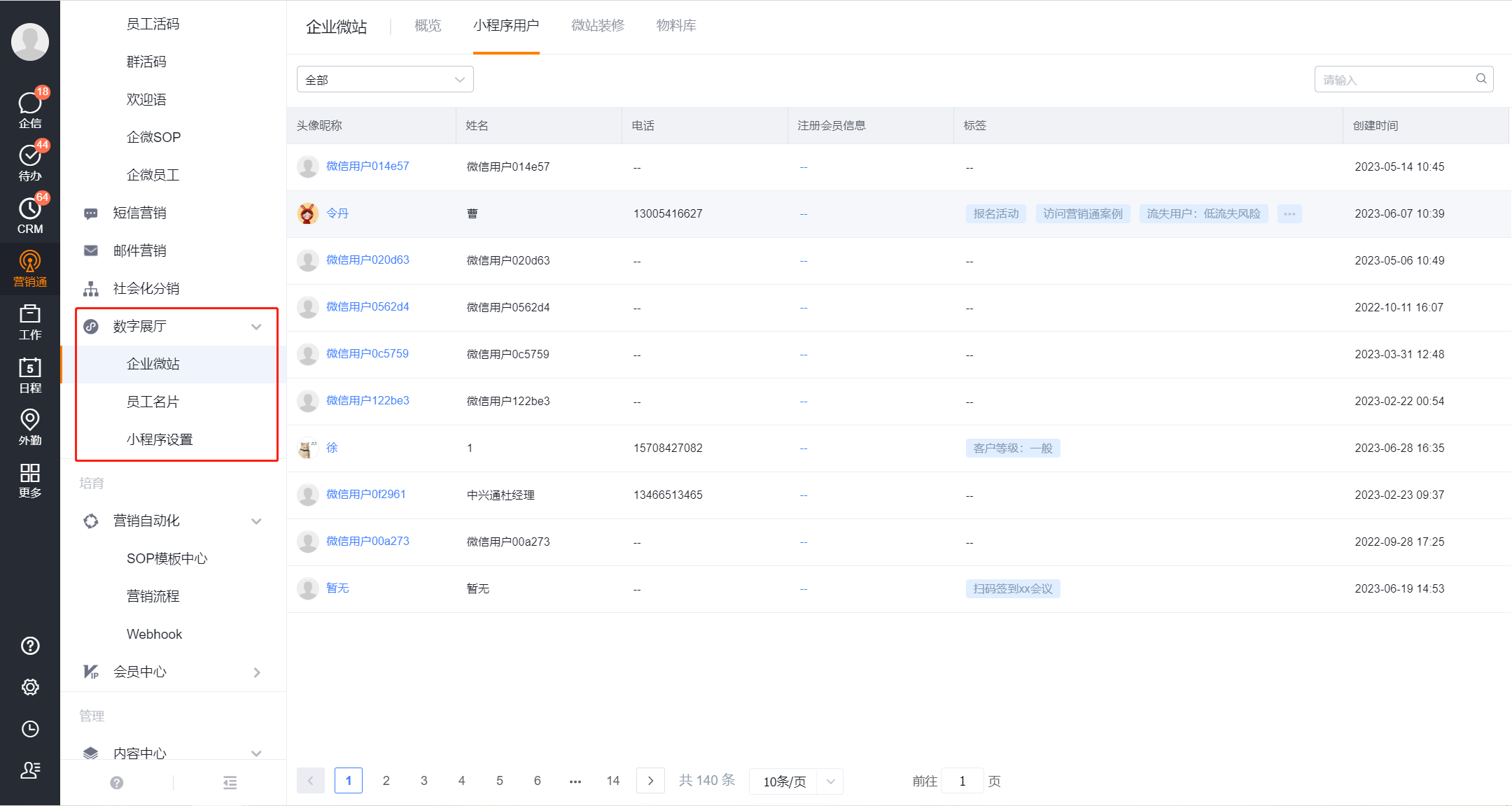The width and height of the screenshot is (1512, 806).
Task: Open user 微信用户0f2961 link
Action: pos(366,495)
